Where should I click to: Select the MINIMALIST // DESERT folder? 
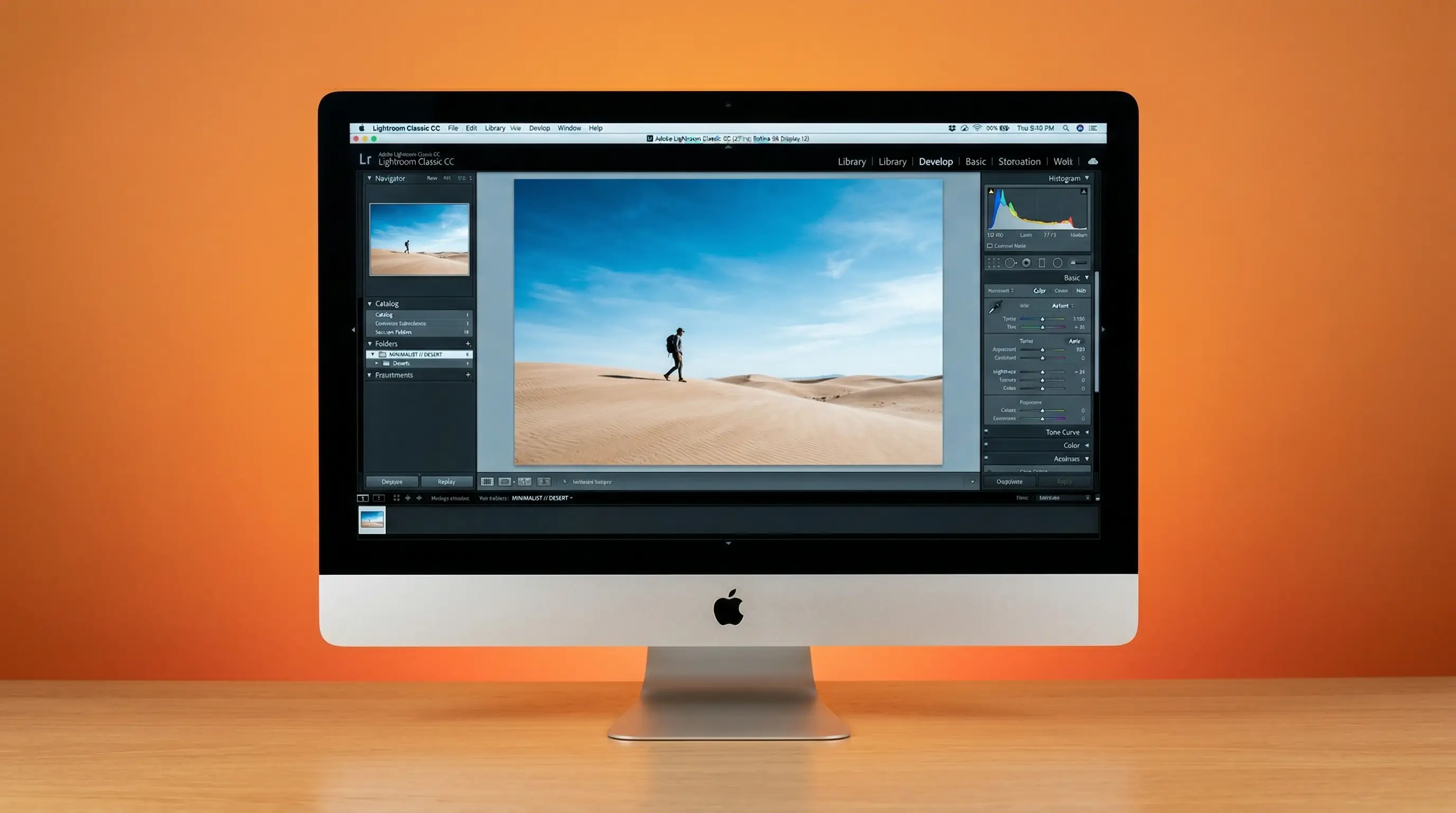[415, 355]
